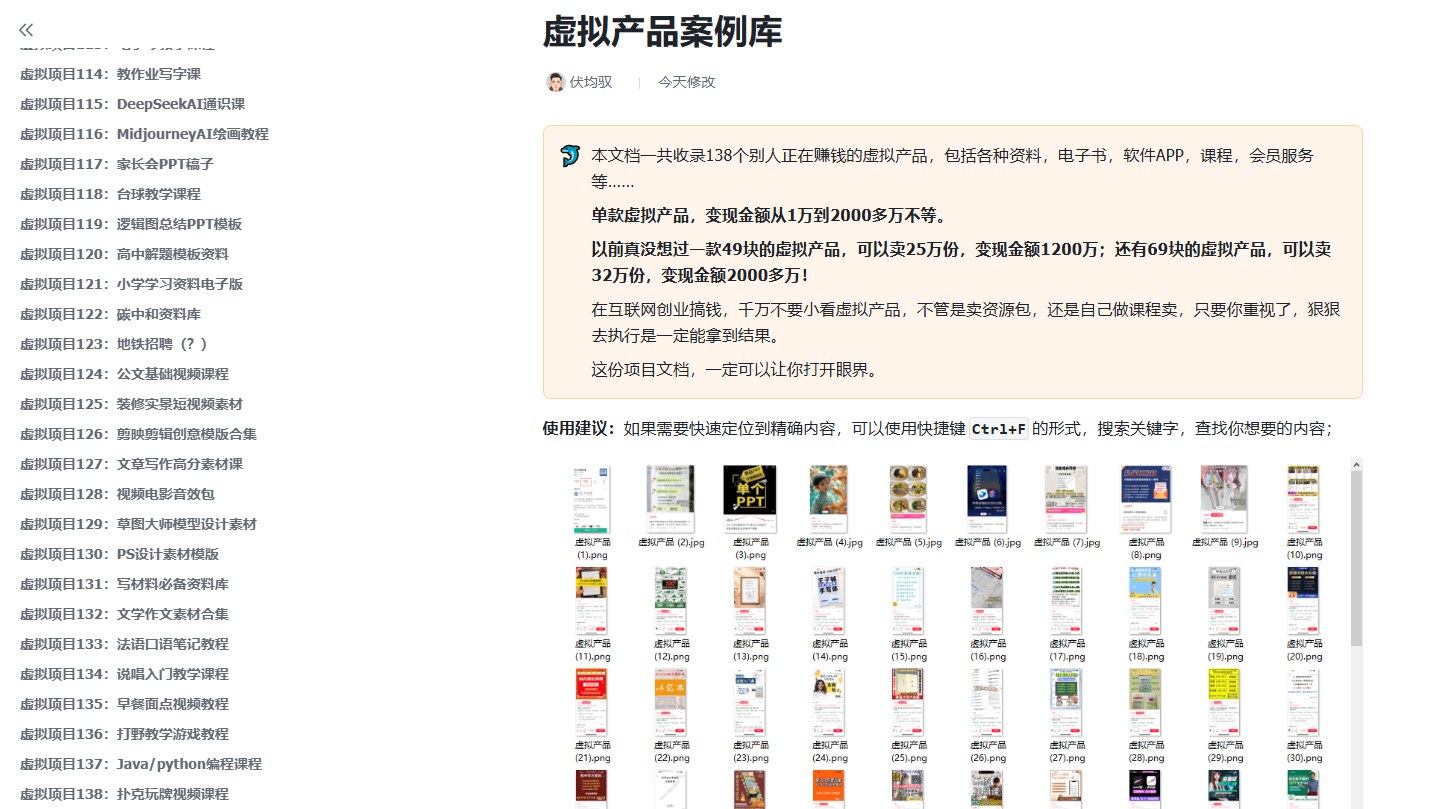Jump to 虚拟项目121：小学学习资料电子版
This screenshot has width=1434, height=809.
(131, 284)
